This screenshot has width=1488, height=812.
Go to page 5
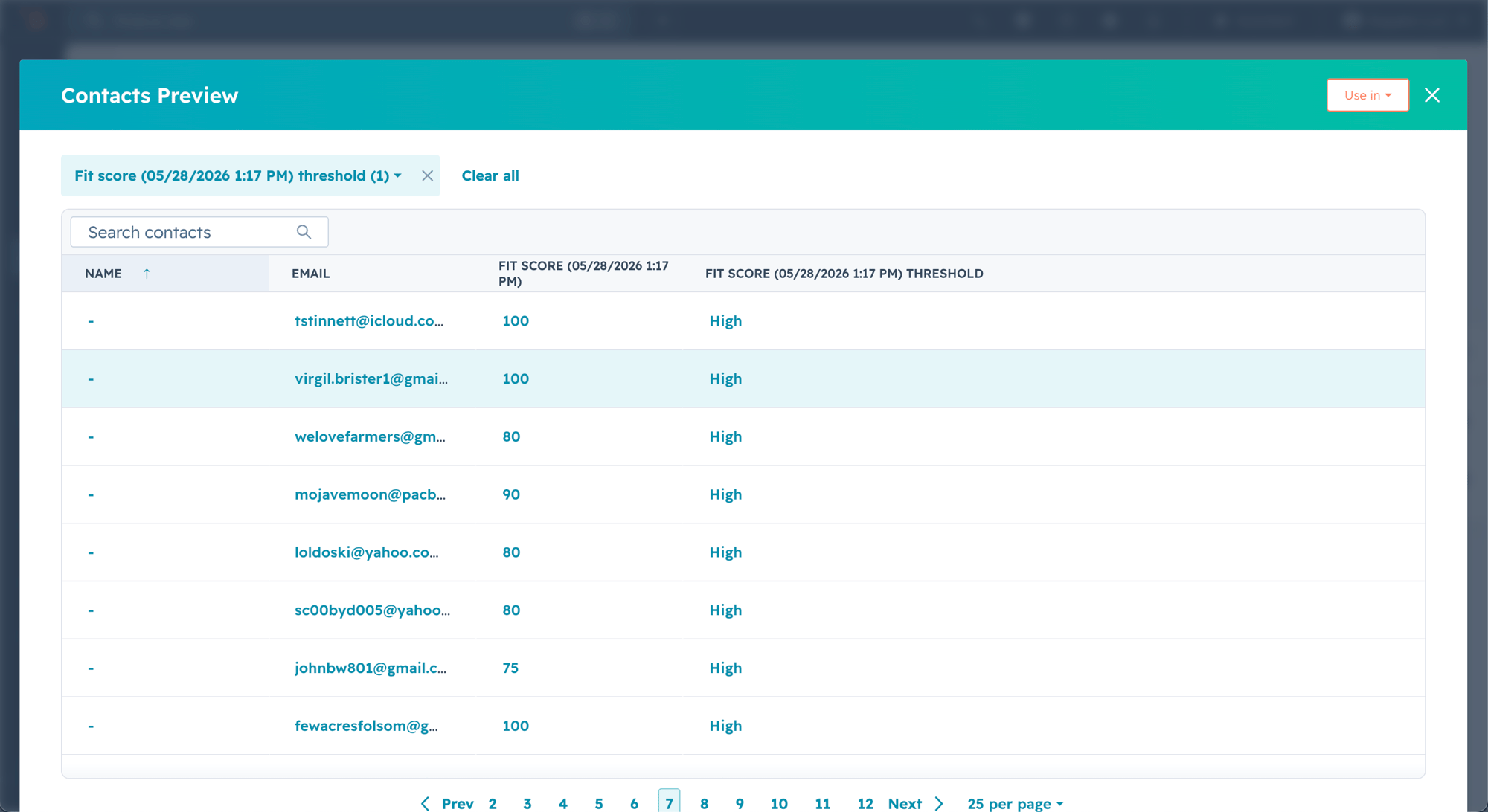[x=599, y=803]
